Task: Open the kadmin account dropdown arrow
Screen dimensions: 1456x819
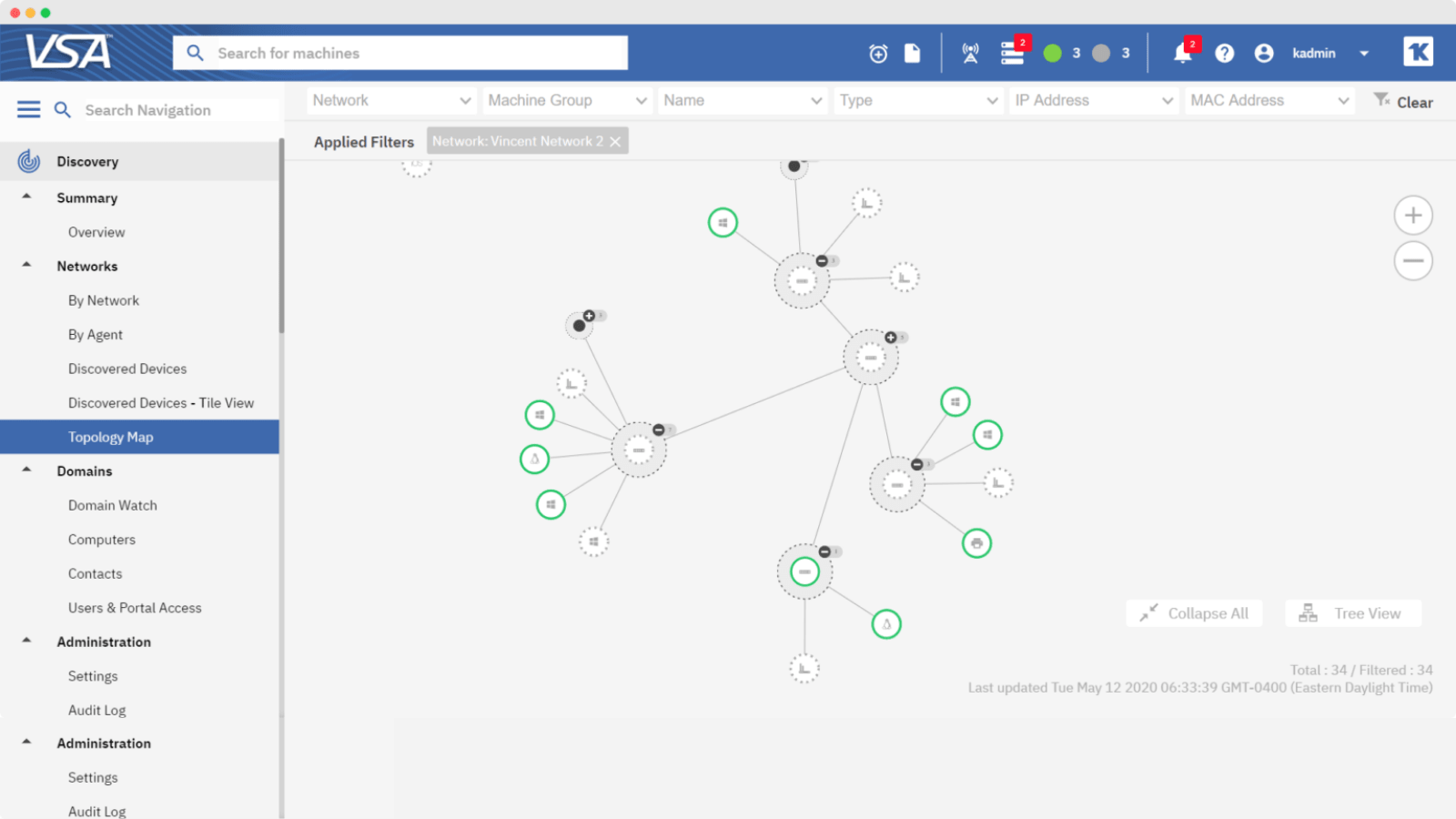Action: click(1364, 54)
